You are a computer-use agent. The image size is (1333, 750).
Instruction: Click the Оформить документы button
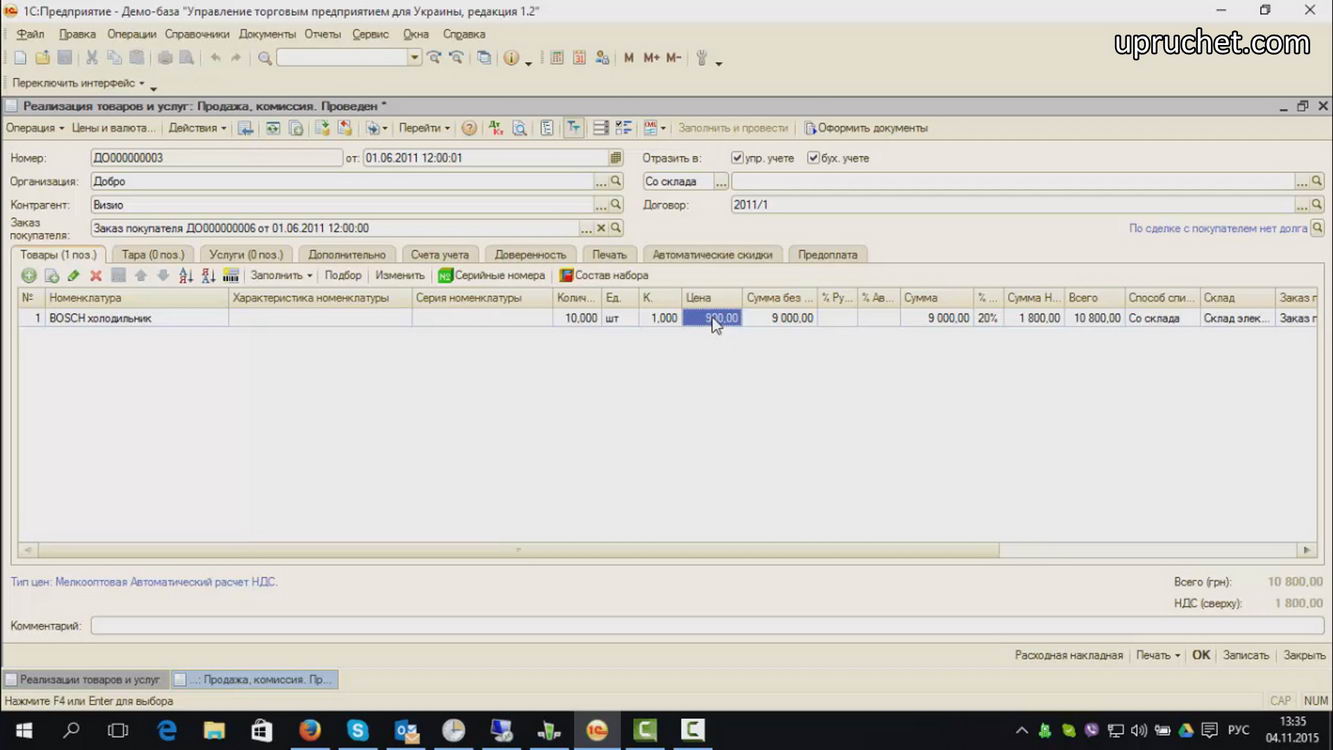[x=866, y=128]
